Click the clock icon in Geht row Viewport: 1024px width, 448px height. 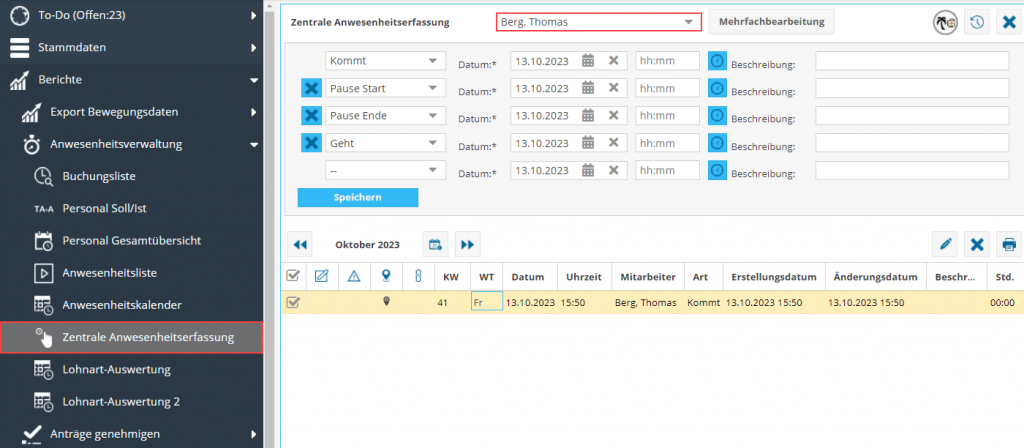tap(717, 143)
